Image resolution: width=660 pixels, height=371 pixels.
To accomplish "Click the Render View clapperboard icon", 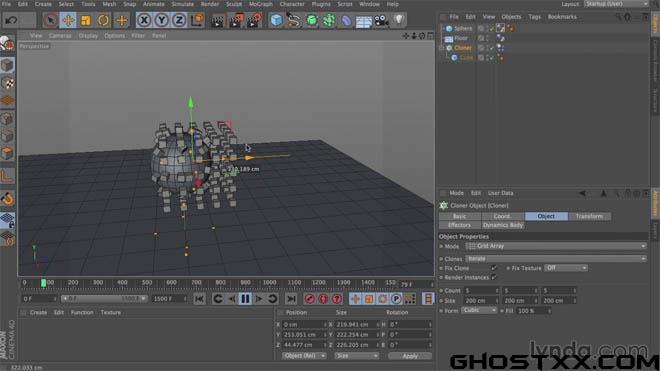I will pyautogui.click(x=218, y=20).
